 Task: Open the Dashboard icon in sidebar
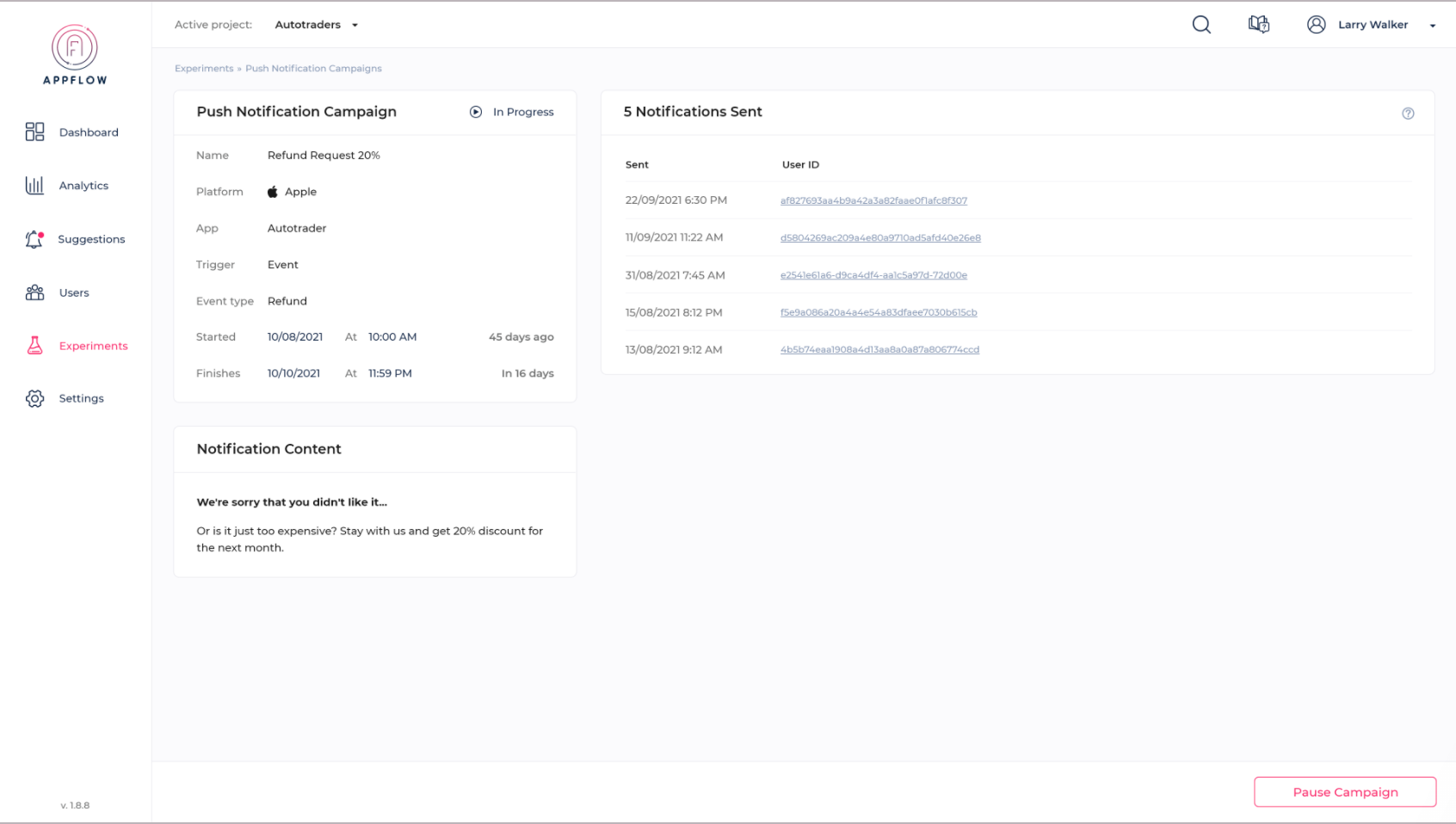[34, 132]
